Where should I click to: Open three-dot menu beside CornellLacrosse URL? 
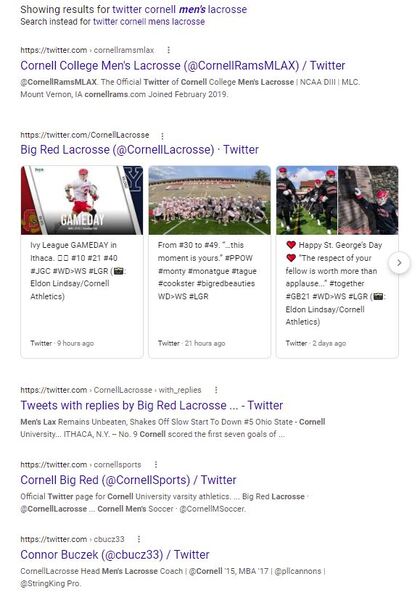pyautogui.click(x=162, y=136)
